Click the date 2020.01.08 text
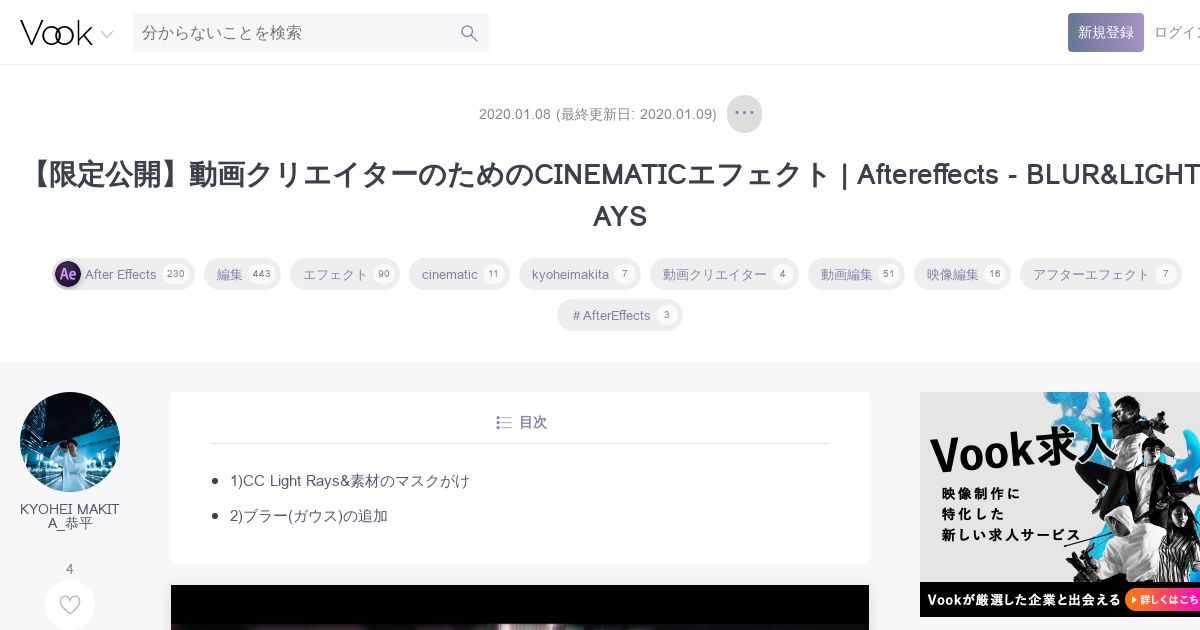 515,114
